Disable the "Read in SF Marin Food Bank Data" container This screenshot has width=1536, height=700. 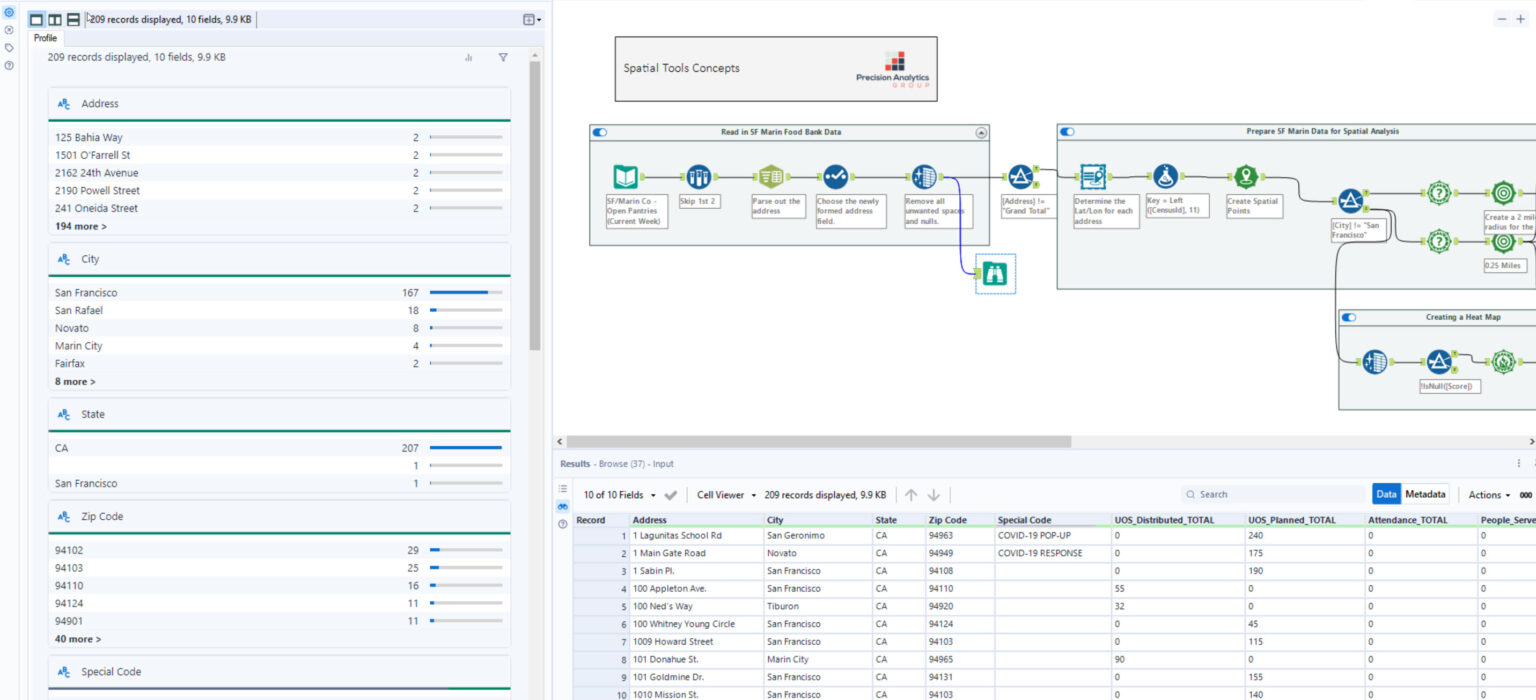pos(599,131)
